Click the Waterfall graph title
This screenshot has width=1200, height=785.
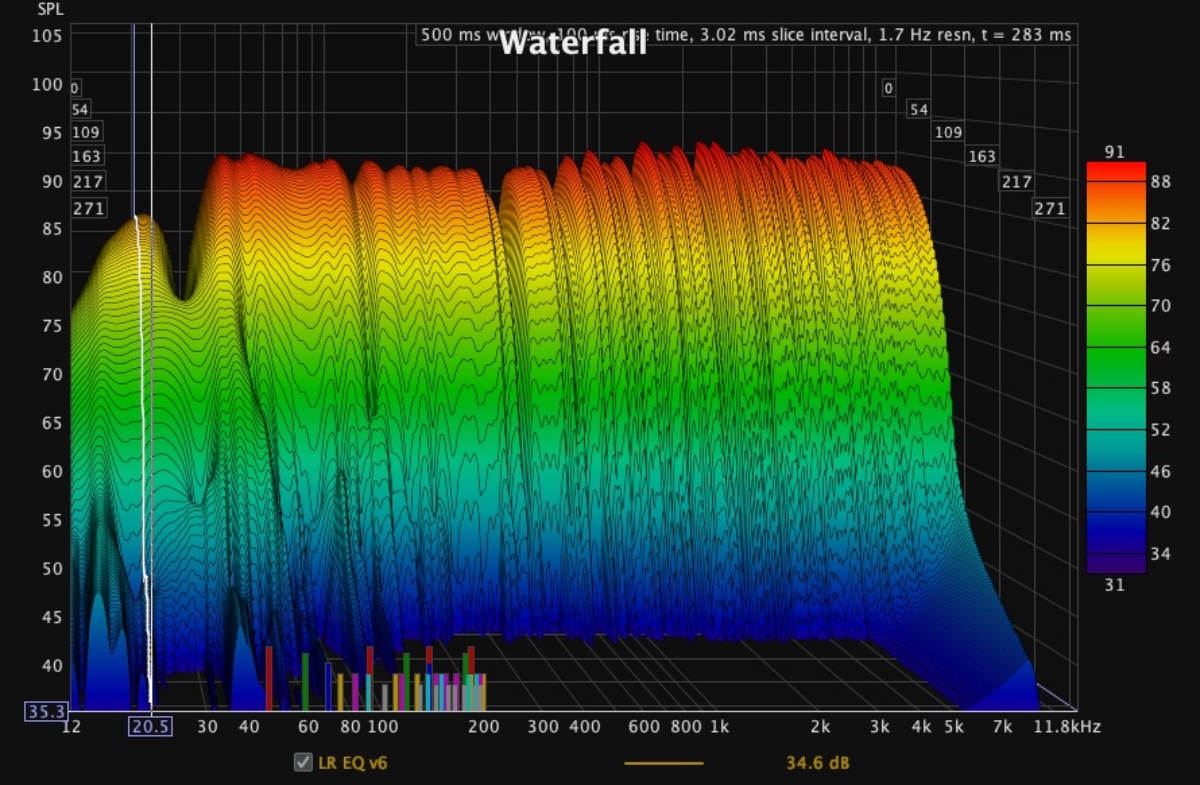(572, 43)
